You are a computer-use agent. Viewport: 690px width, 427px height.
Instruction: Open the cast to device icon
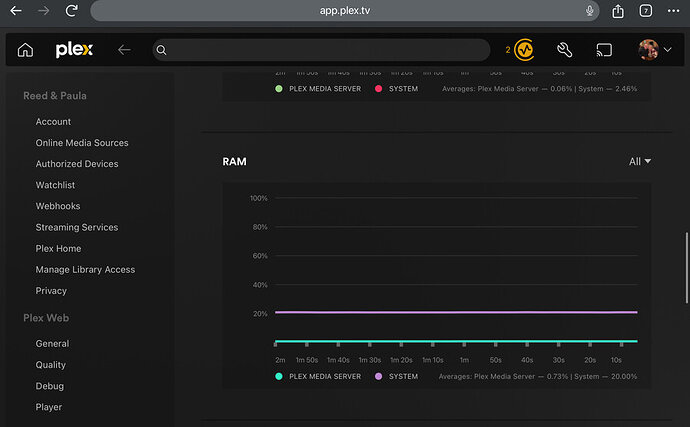pyautogui.click(x=604, y=50)
